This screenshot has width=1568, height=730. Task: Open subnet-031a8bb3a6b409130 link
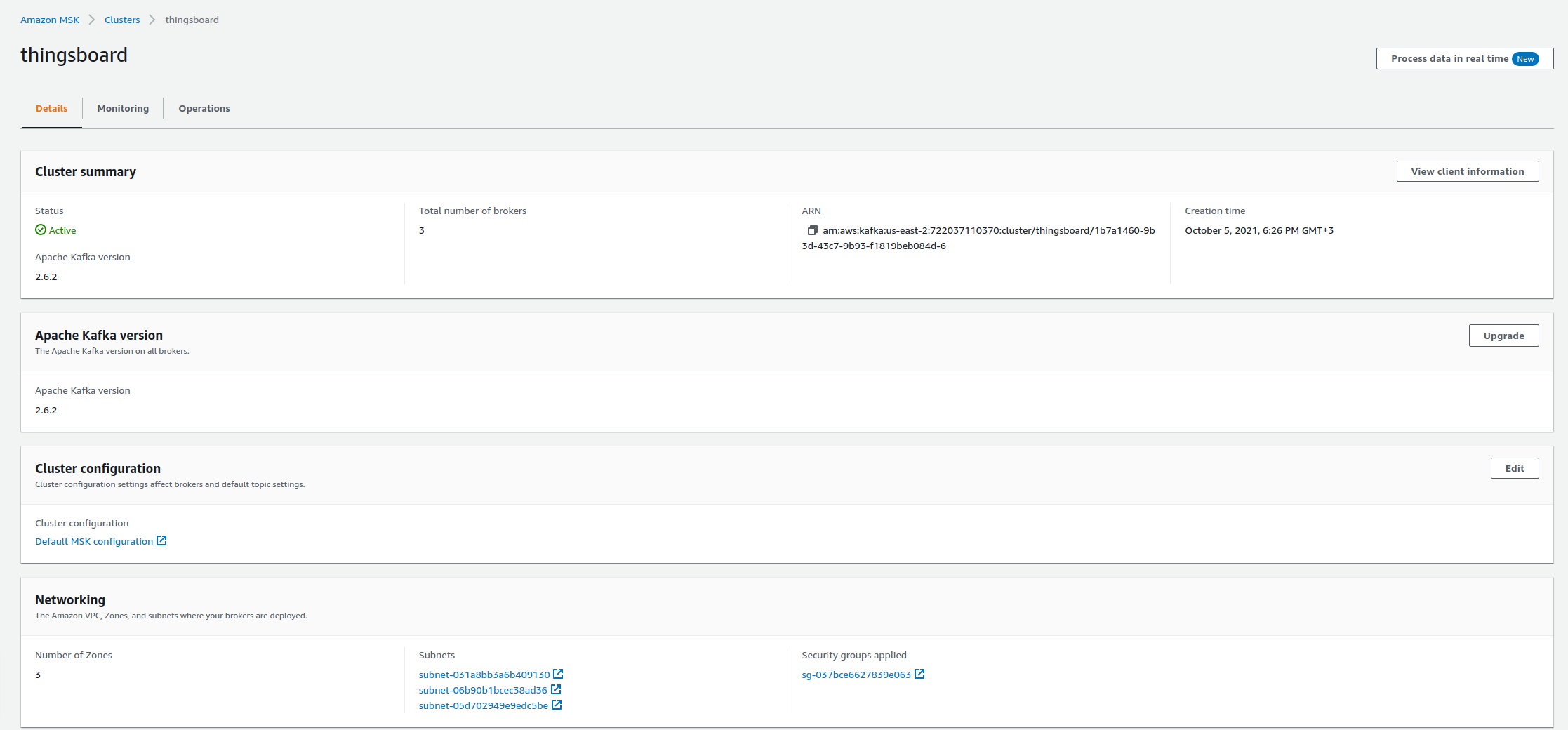tap(484, 675)
